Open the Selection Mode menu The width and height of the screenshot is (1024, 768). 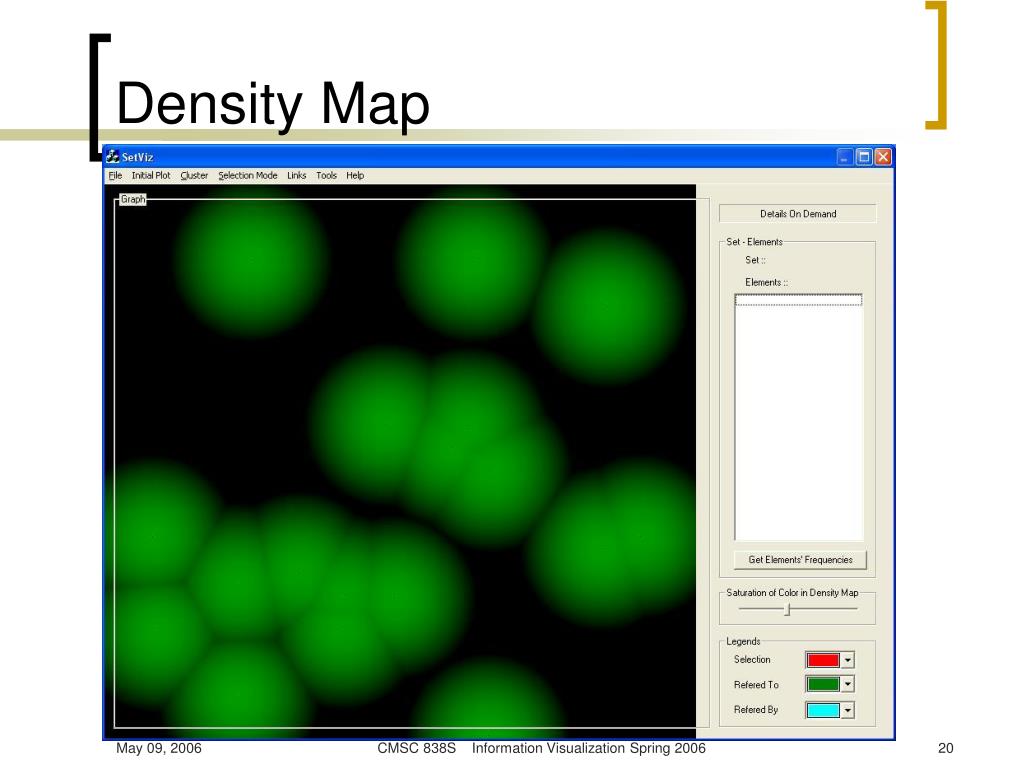coord(248,176)
